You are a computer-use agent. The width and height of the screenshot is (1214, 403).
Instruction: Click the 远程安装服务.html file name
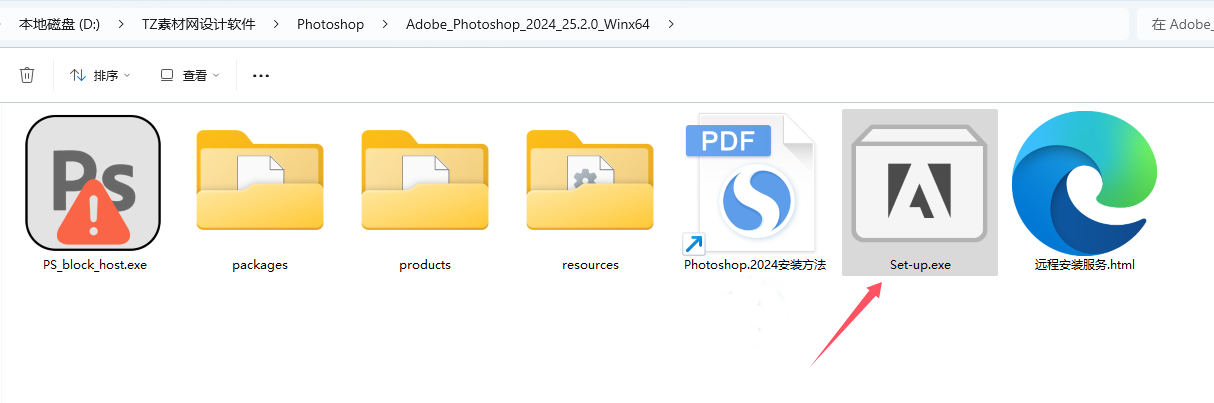click(1085, 265)
